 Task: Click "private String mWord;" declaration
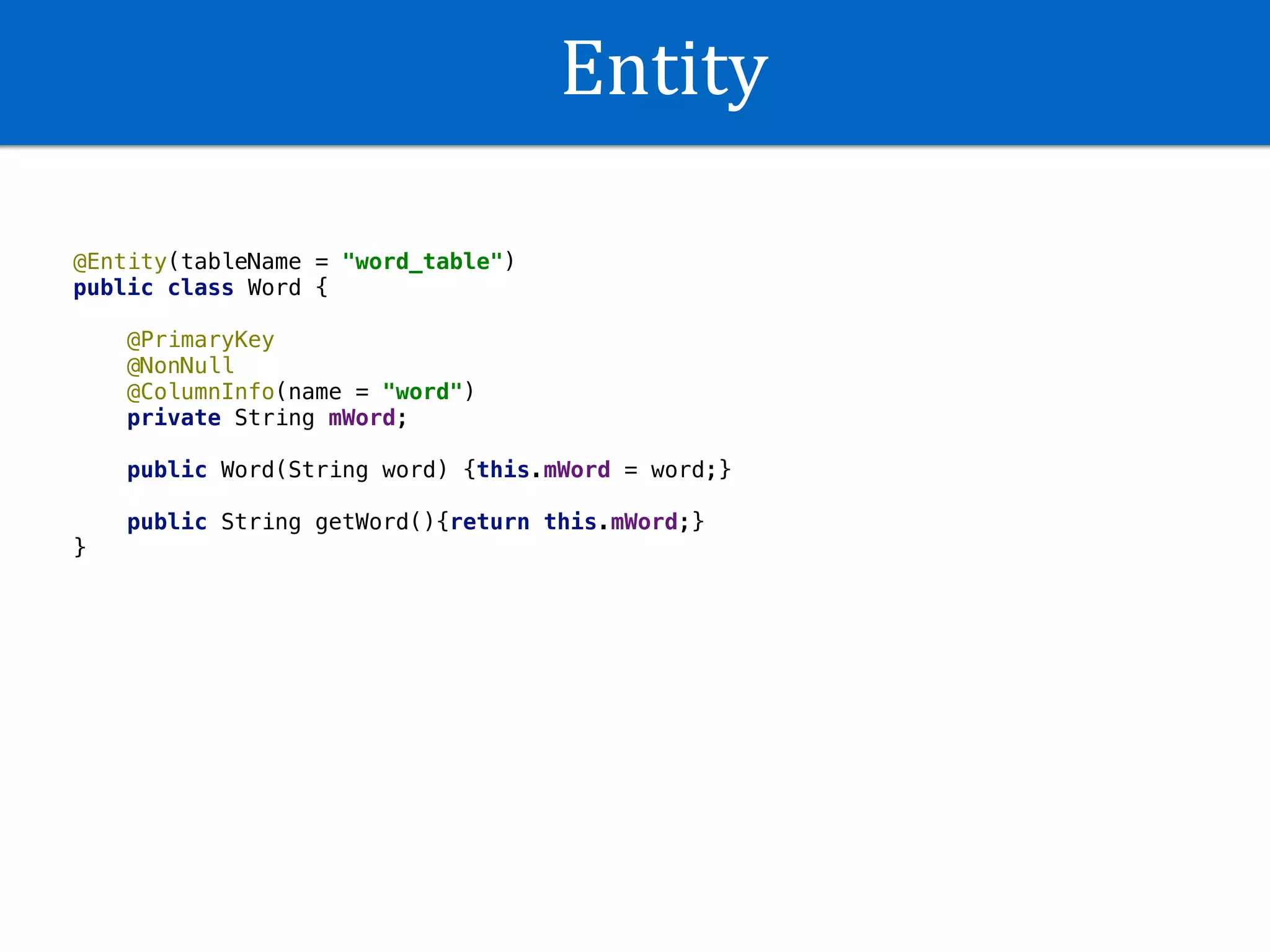(x=267, y=418)
